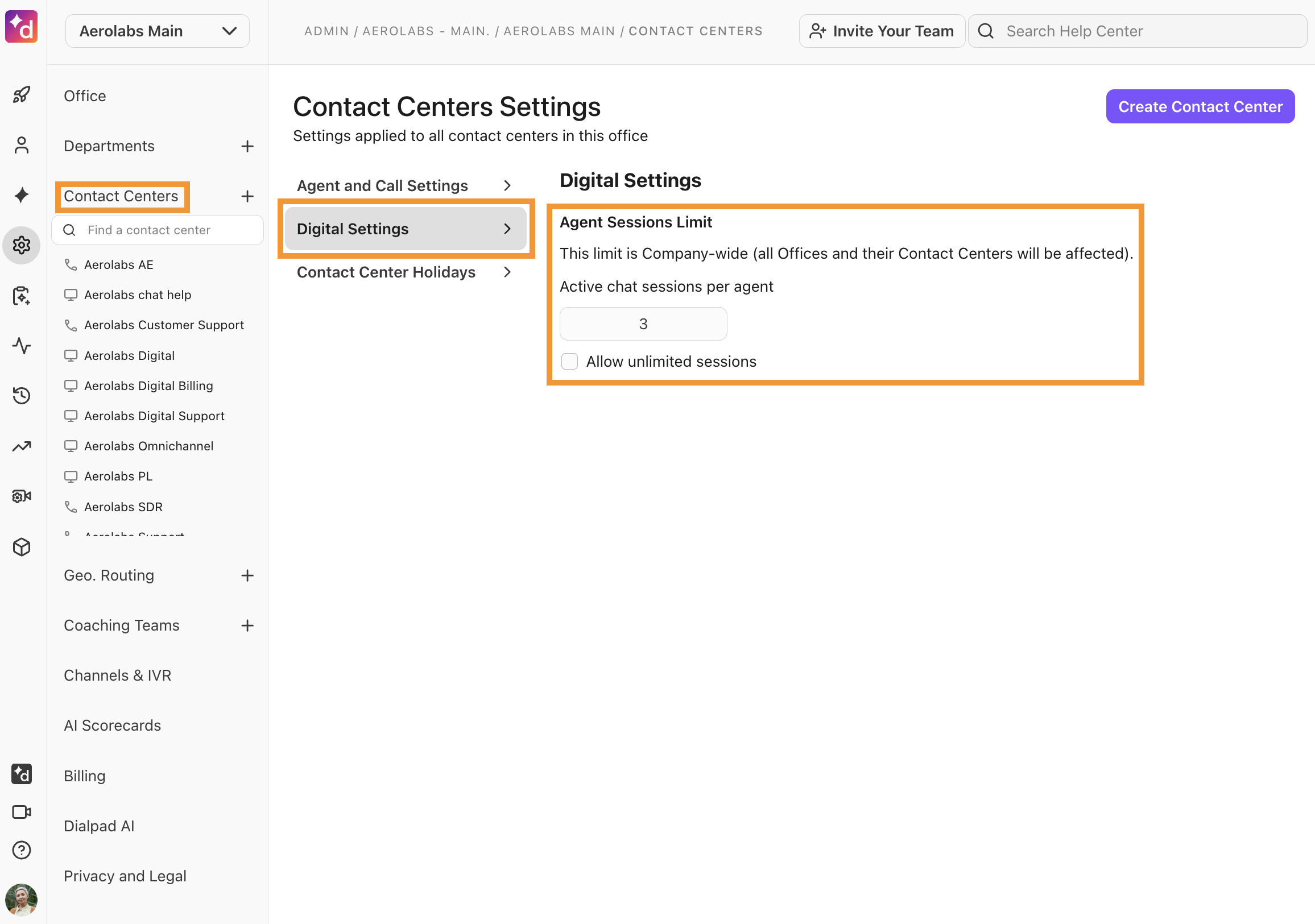Viewport: 1315px width, 924px height.
Task: Open the Aerolabs chat help contact center
Action: pyautogui.click(x=138, y=295)
